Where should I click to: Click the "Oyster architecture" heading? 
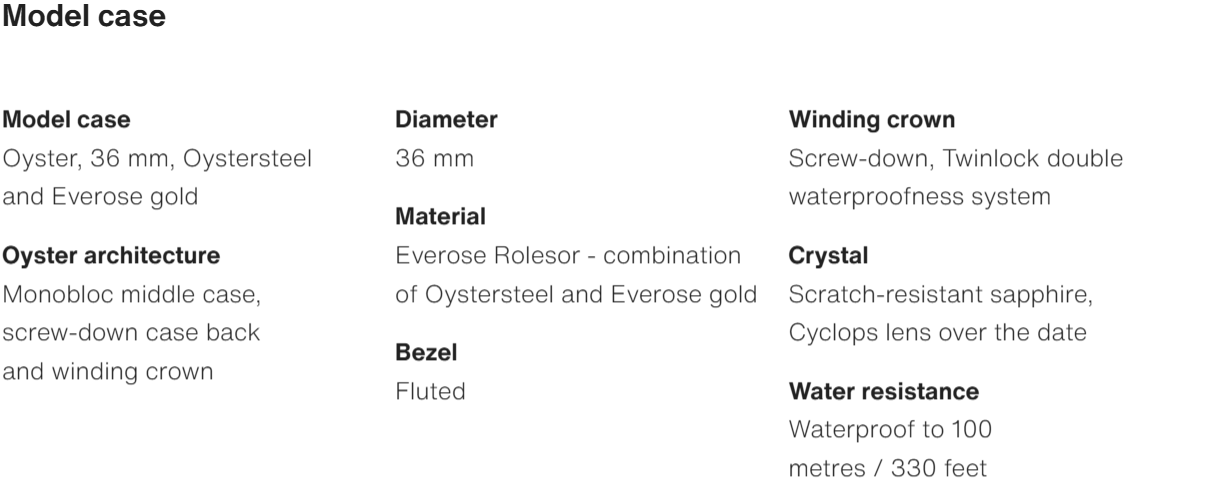point(111,256)
